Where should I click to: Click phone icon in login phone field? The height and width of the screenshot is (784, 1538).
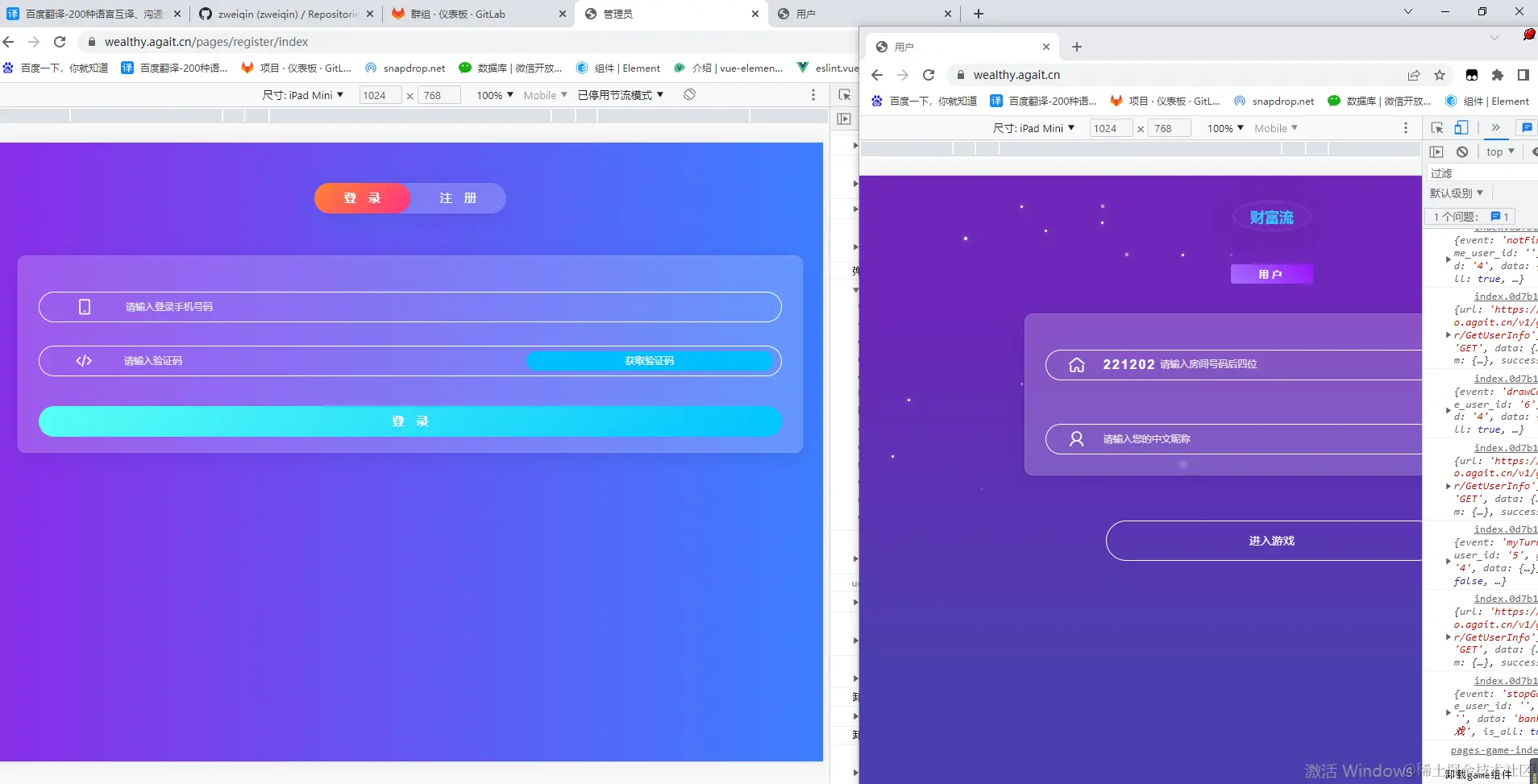point(85,307)
